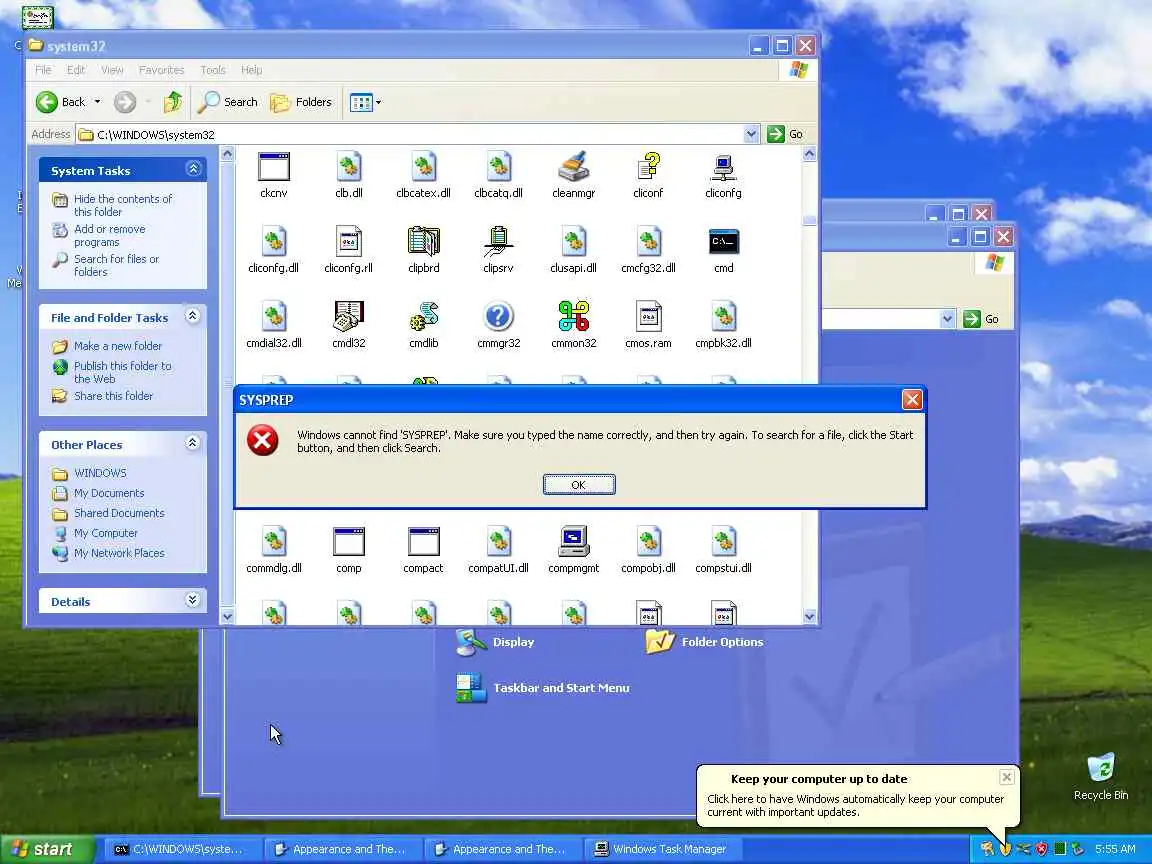
Task: Select the cmcfg32.dll file
Action: pos(649,242)
